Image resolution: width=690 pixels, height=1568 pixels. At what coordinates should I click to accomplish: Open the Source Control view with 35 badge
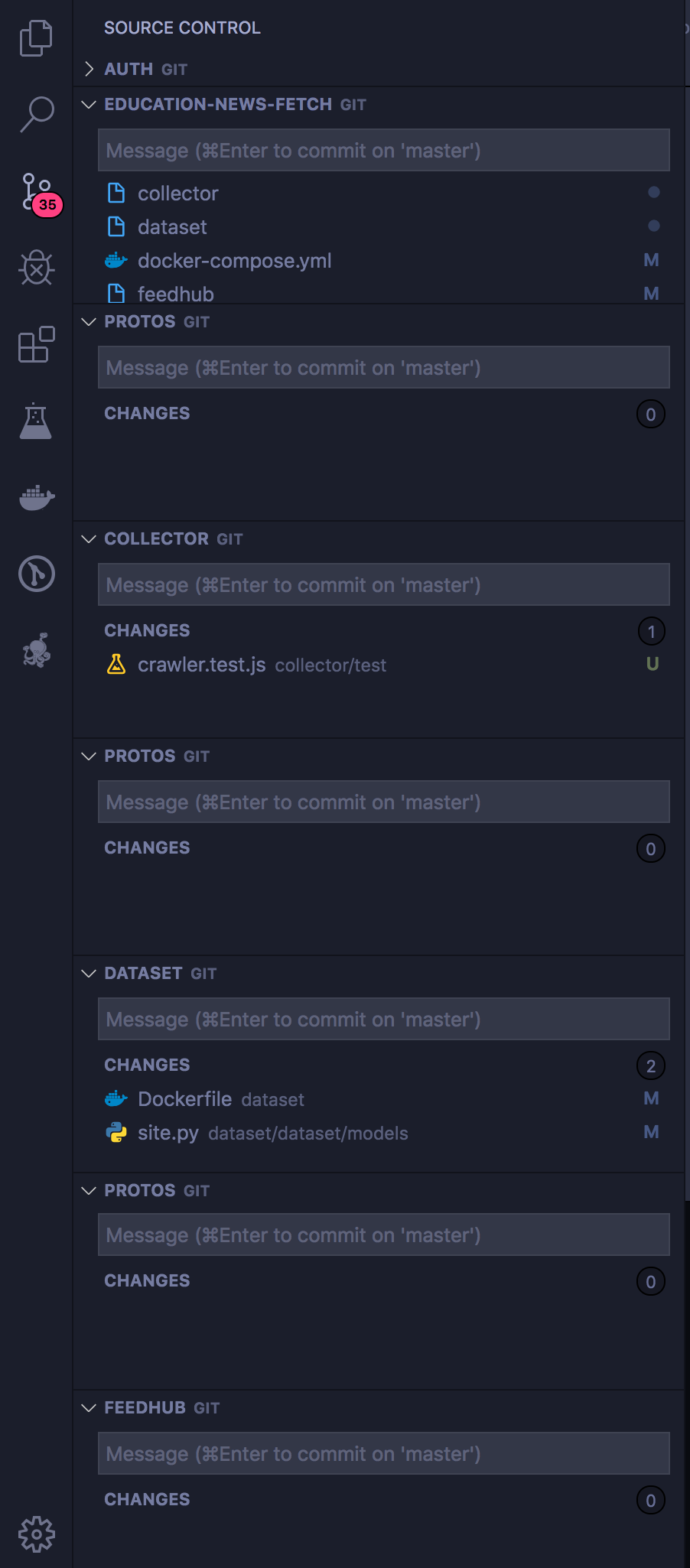pos(36,191)
